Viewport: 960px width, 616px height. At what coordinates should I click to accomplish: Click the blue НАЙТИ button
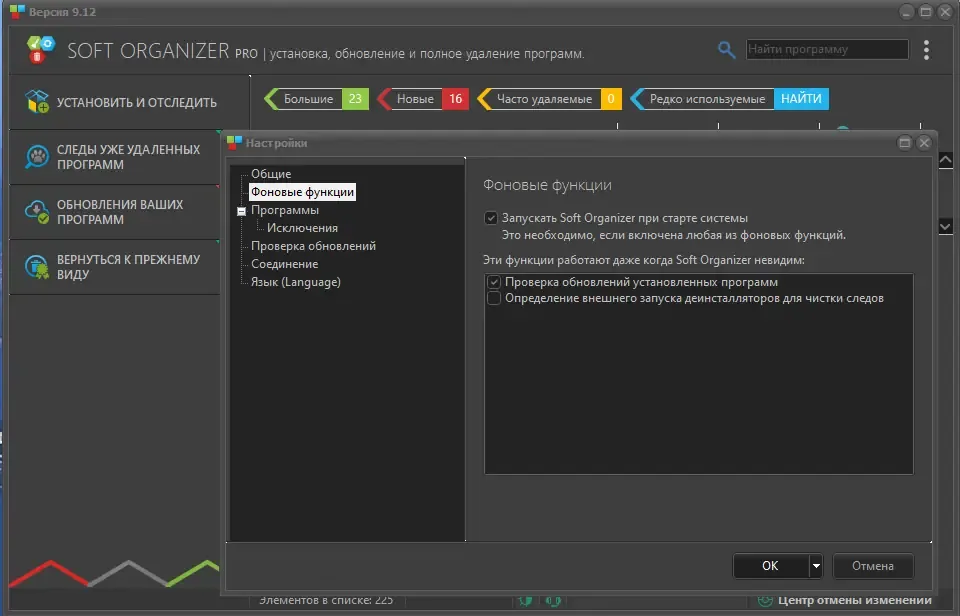[x=801, y=99]
